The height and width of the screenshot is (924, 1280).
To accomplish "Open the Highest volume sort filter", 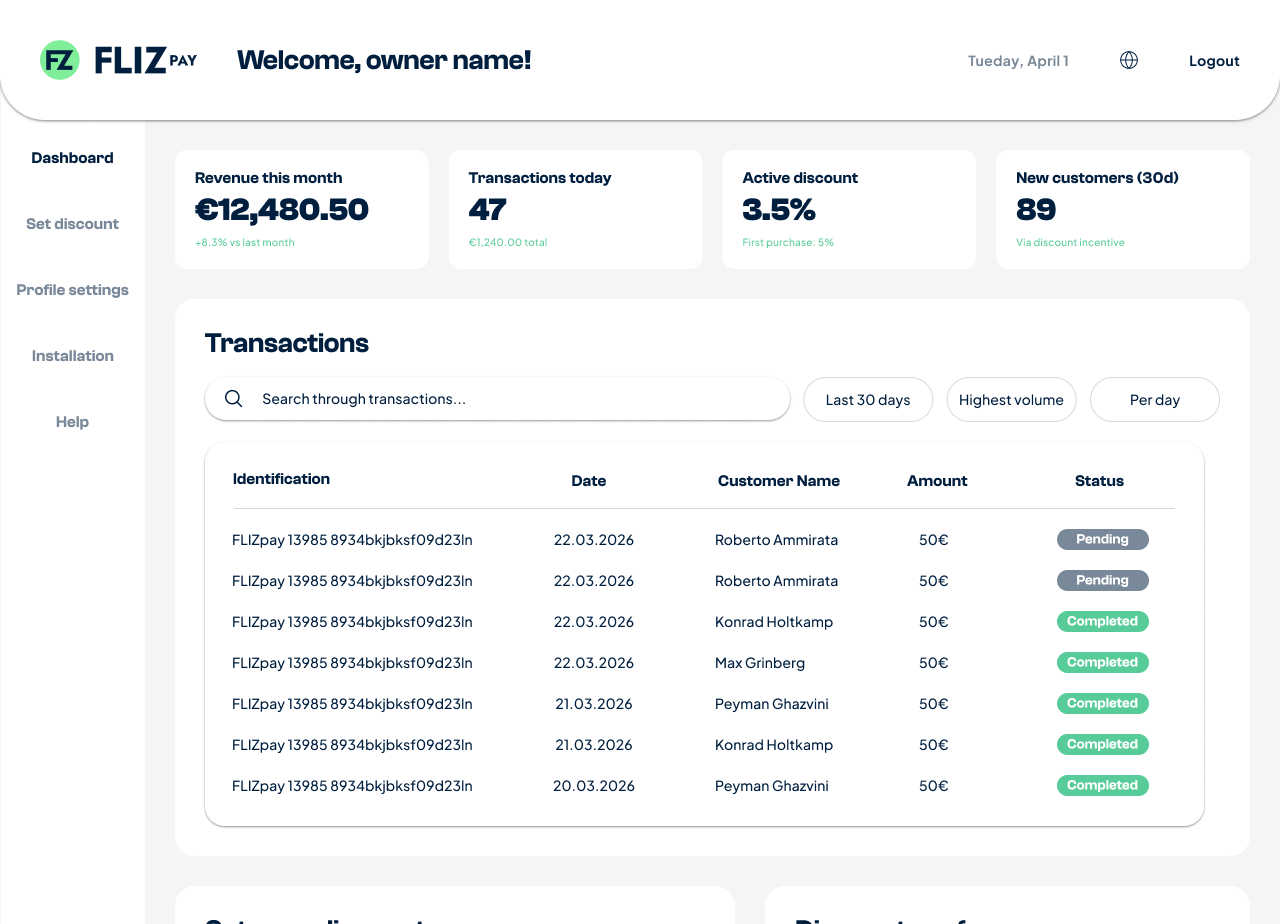I will (1011, 400).
